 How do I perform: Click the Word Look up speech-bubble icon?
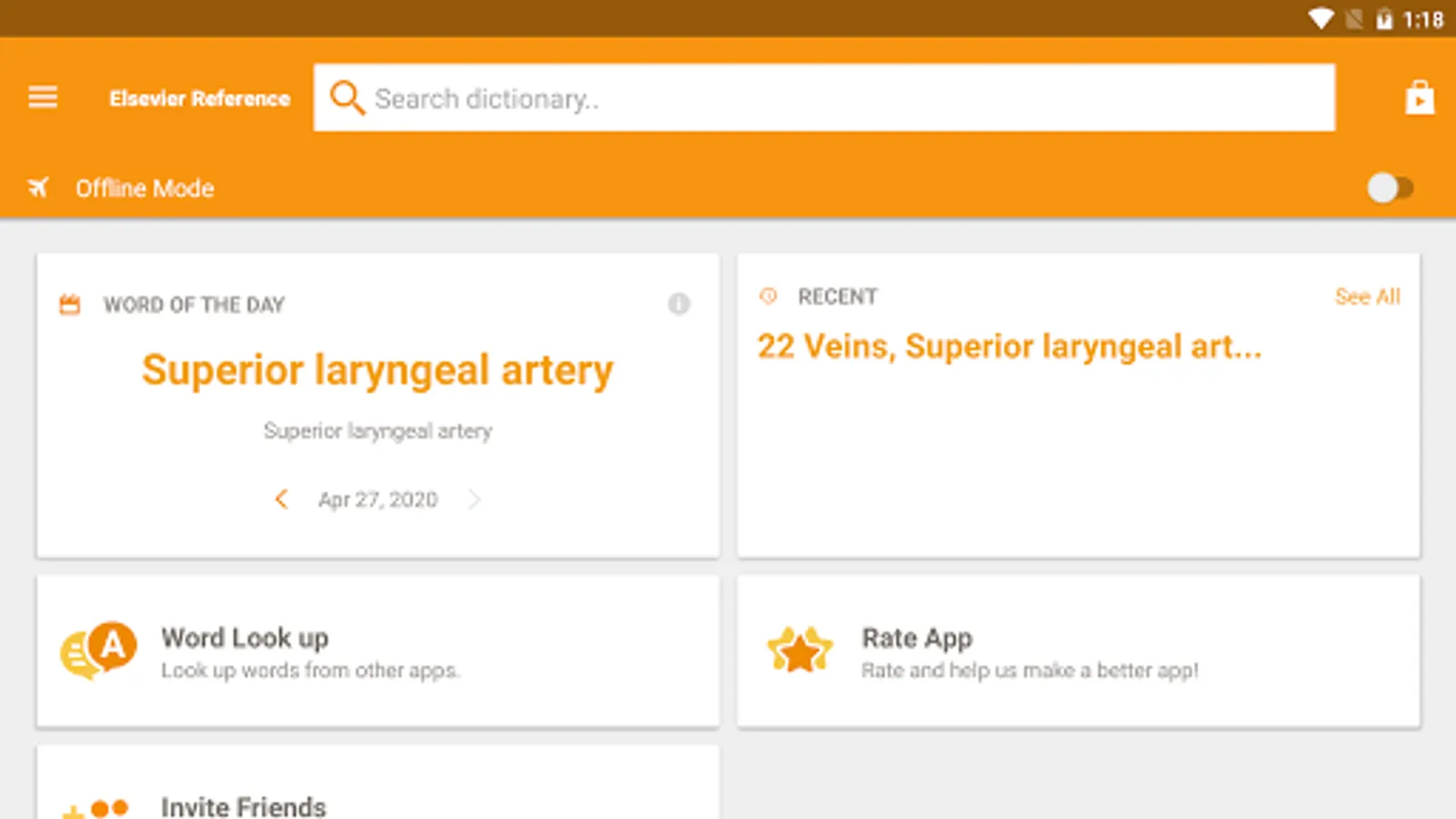coord(98,651)
